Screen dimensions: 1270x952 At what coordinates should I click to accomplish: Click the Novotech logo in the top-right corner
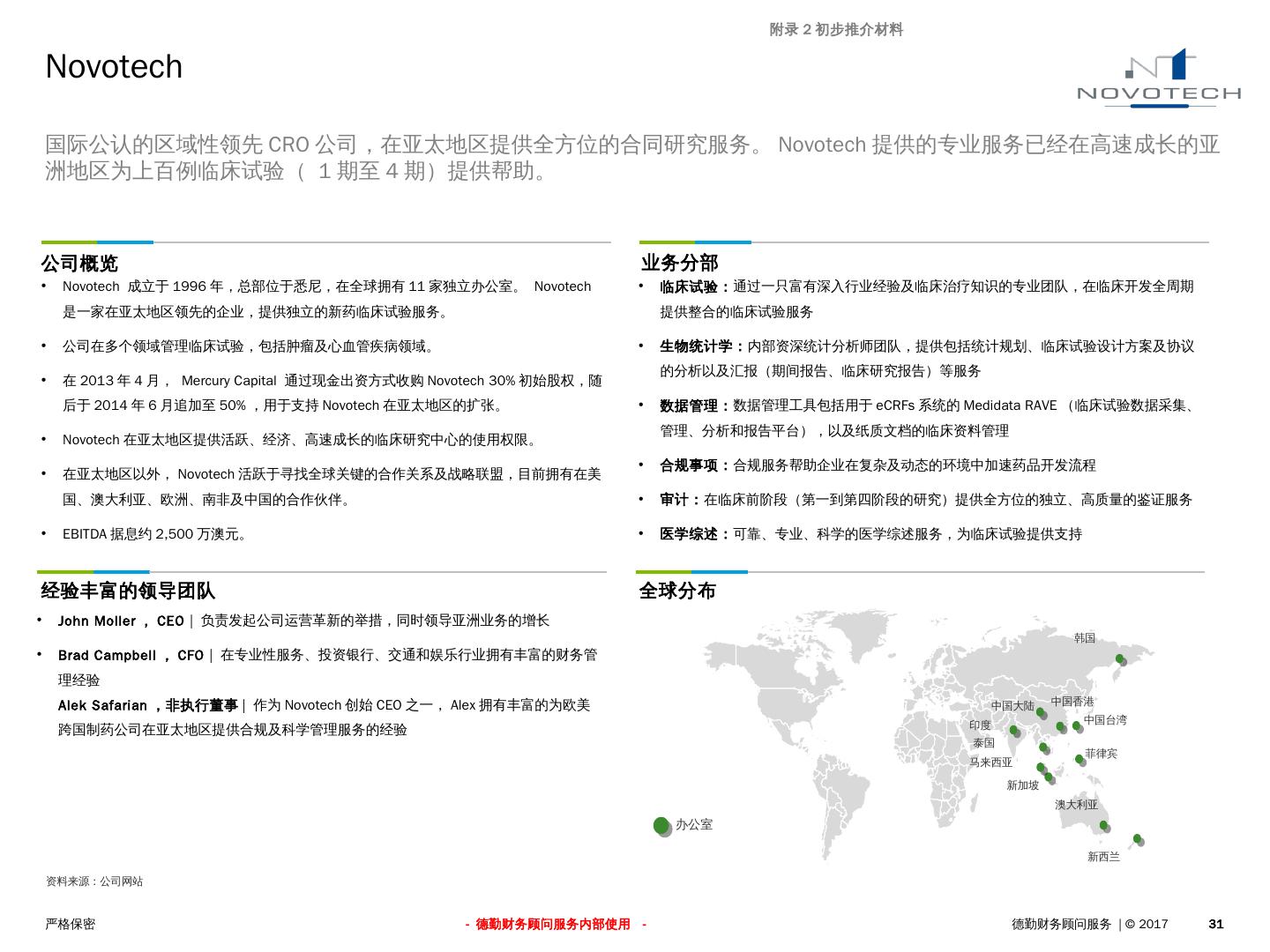point(1159,78)
